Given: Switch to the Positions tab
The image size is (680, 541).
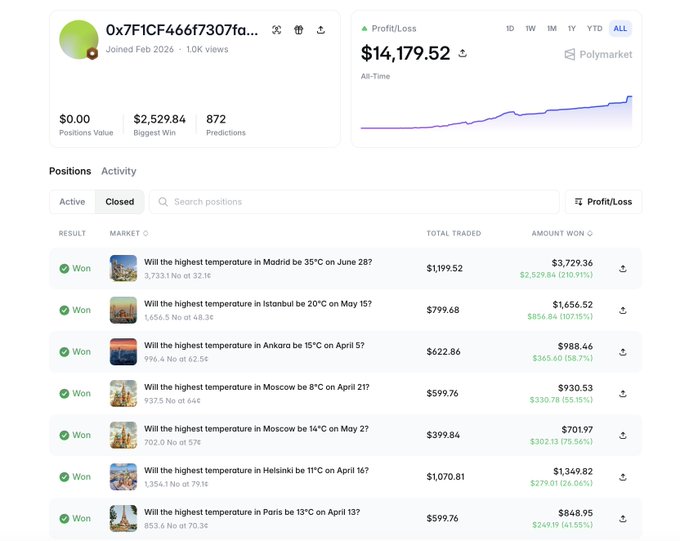Looking at the screenshot, I should [x=70, y=171].
